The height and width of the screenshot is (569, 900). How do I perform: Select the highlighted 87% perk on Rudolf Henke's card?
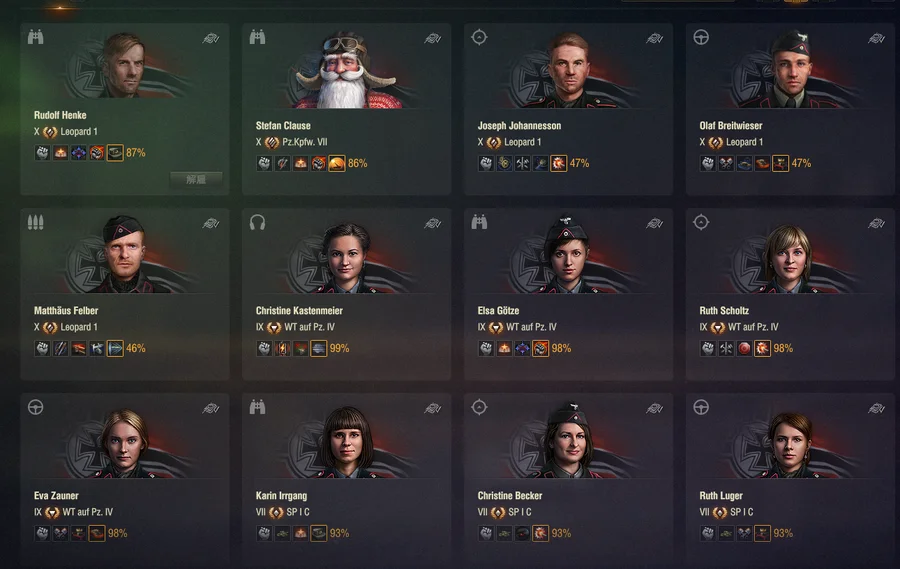(x=115, y=153)
